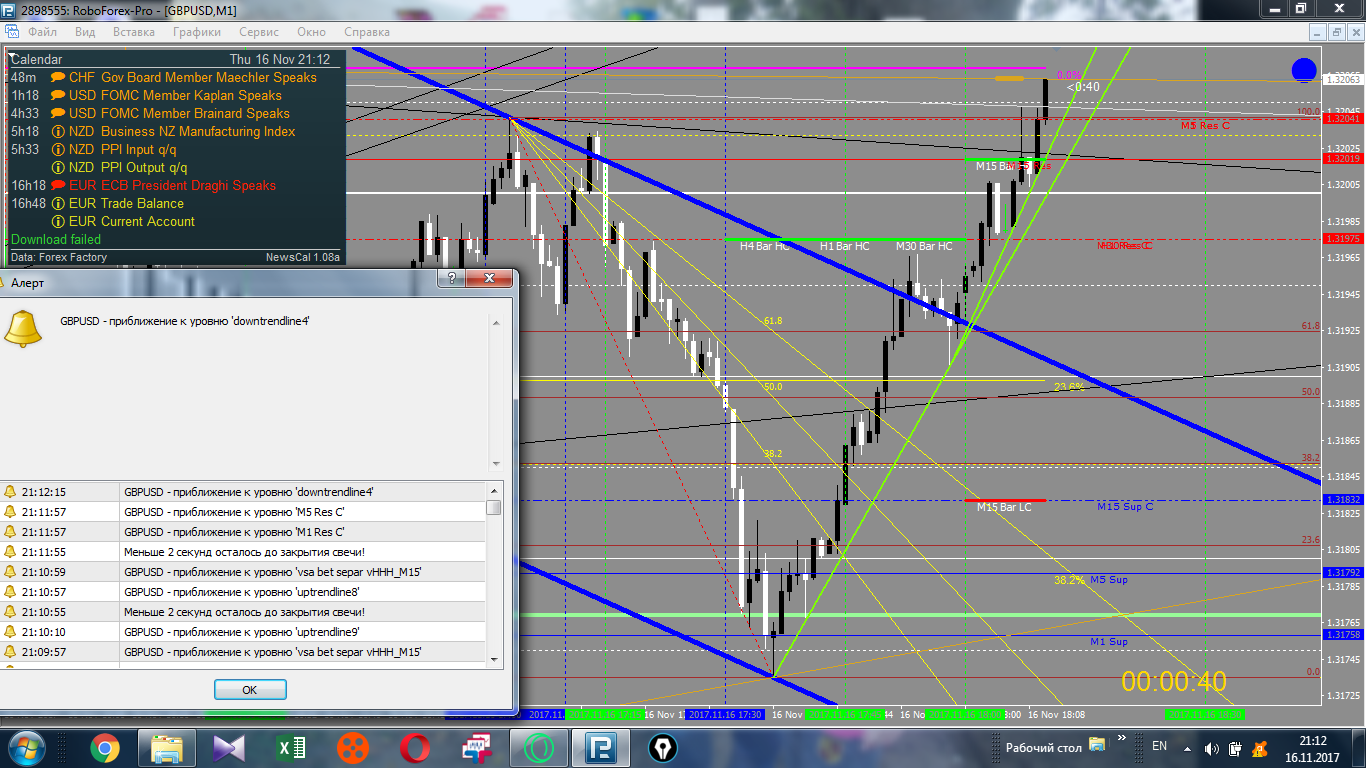Select the 21:11:57 'M5 Res C' alert row
The width and height of the screenshot is (1366, 768).
(x=243, y=512)
